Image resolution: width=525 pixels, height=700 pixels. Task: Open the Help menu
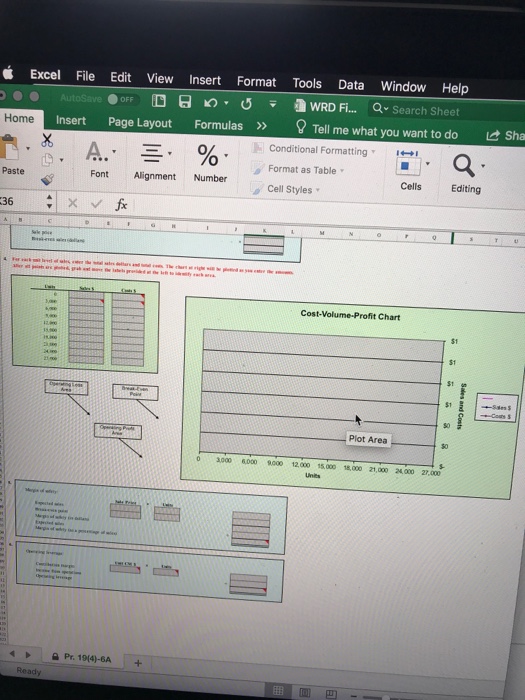coord(455,88)
